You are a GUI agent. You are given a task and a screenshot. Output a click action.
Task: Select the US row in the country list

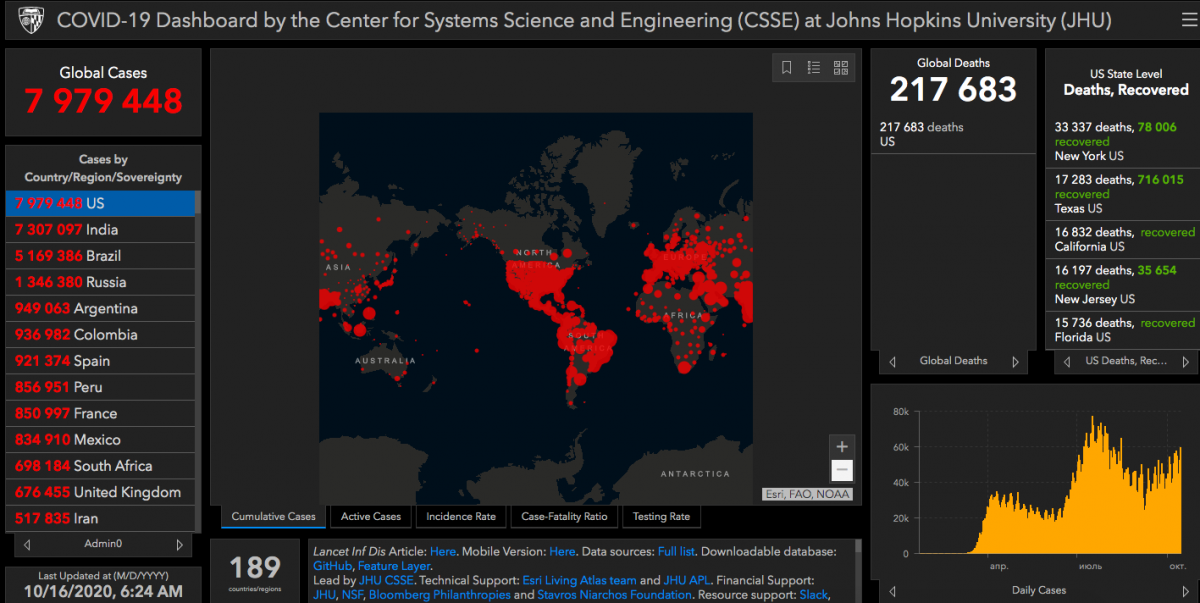(x=100, y=203)
